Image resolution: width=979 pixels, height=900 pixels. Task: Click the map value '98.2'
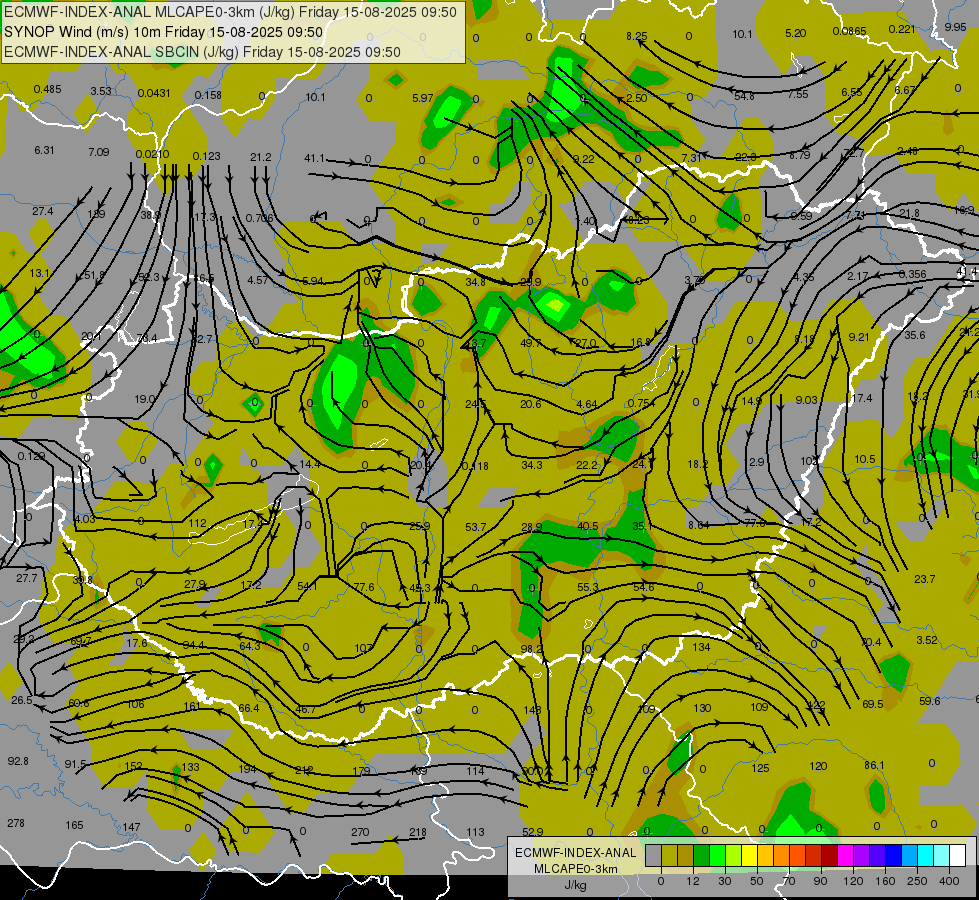point(531,650)
